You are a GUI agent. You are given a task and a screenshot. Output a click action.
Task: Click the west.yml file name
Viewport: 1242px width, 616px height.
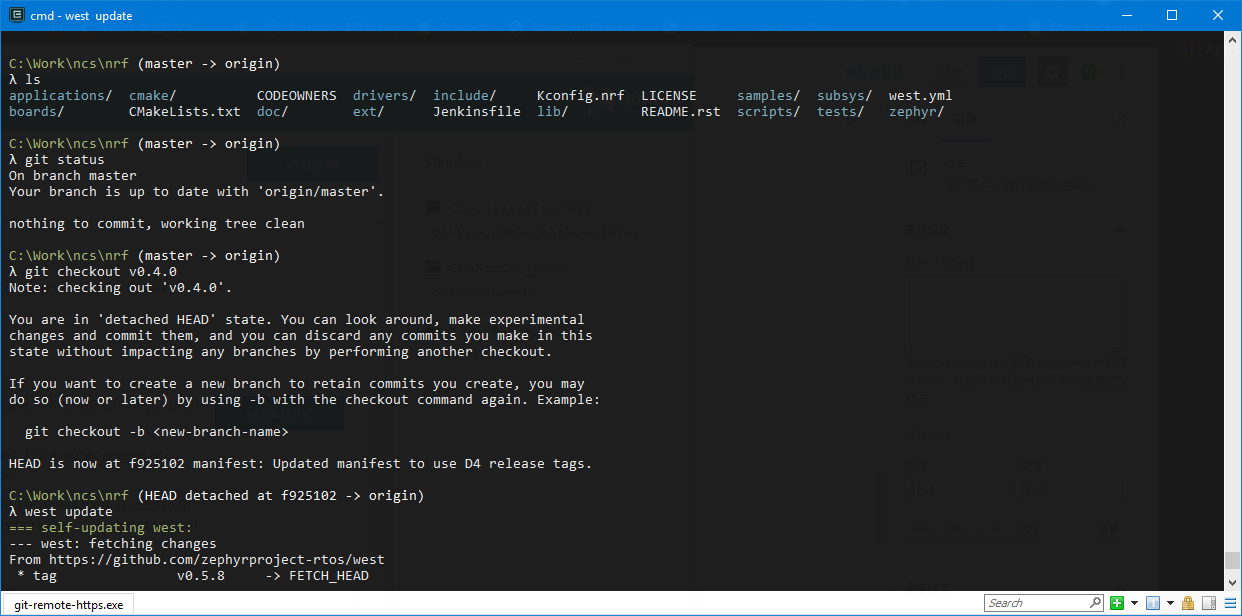(920, 96)
